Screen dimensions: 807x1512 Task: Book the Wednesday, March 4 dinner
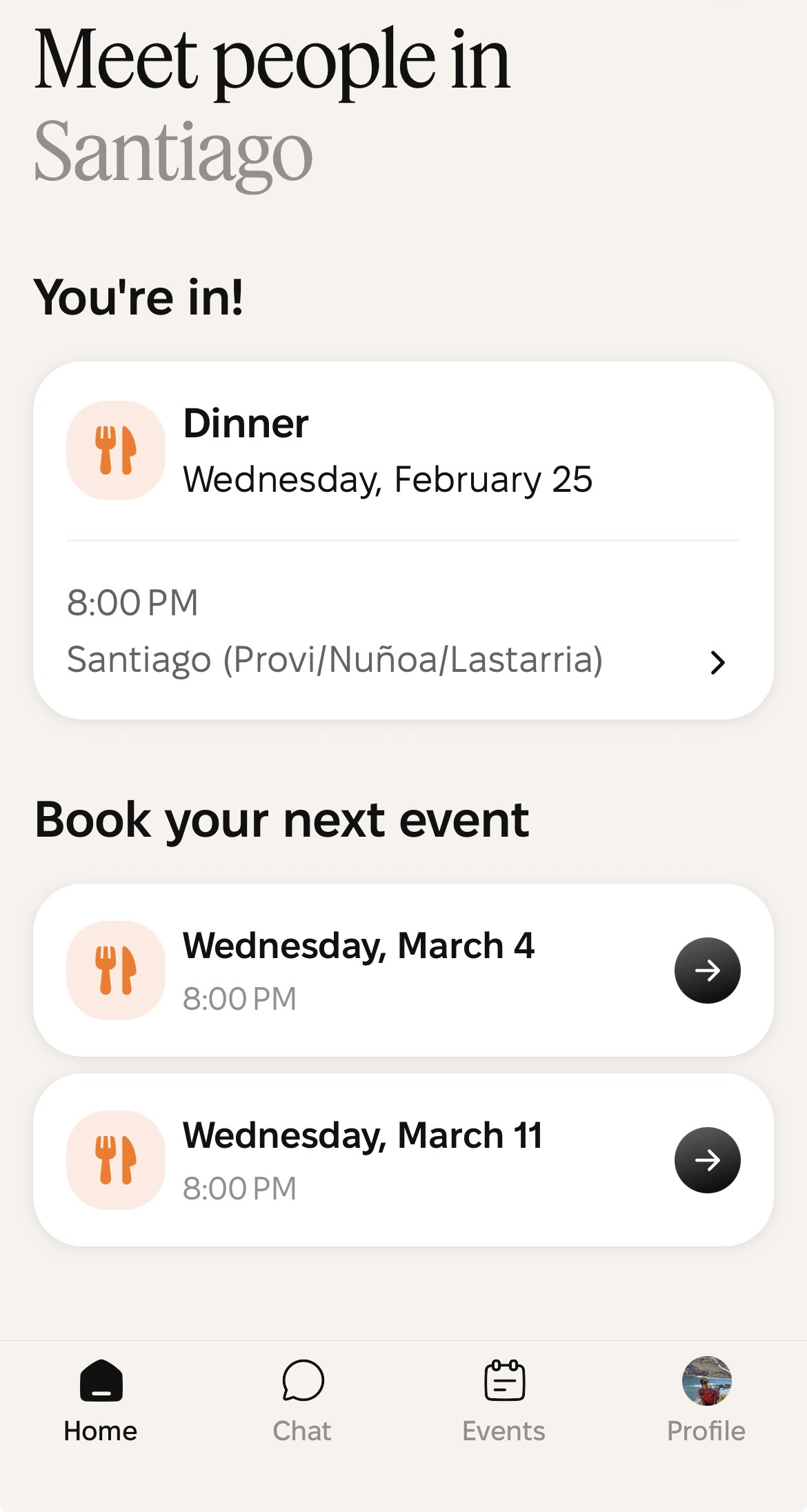pyautogui.click(x=707, y=971)
